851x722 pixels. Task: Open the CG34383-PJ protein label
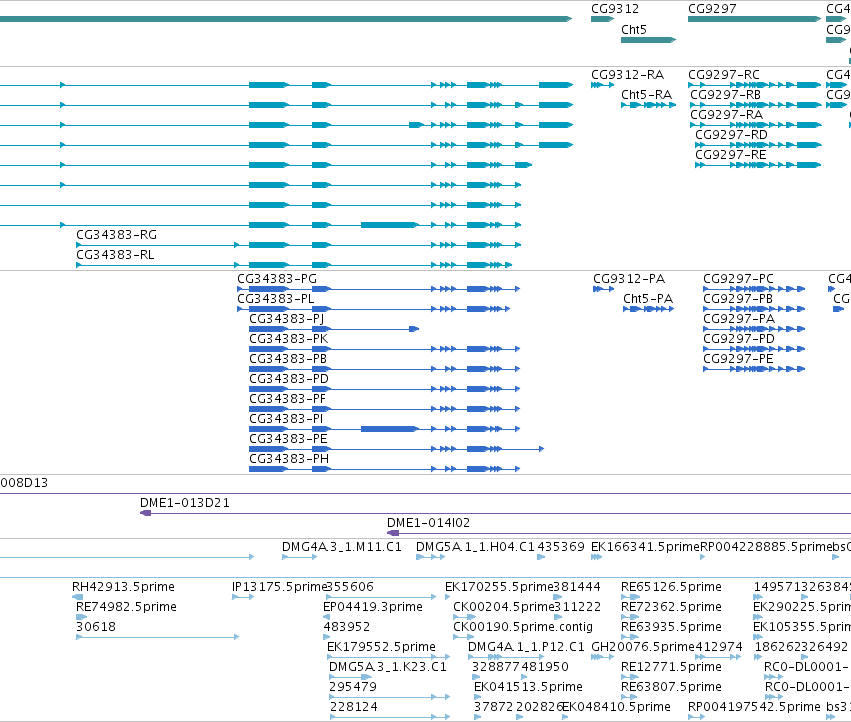(287, 319)
